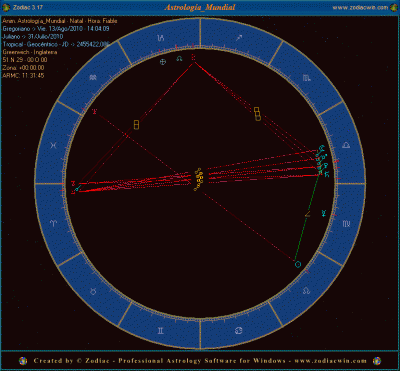Select the Sagittarius arrow glyph

tap(239, 39)
